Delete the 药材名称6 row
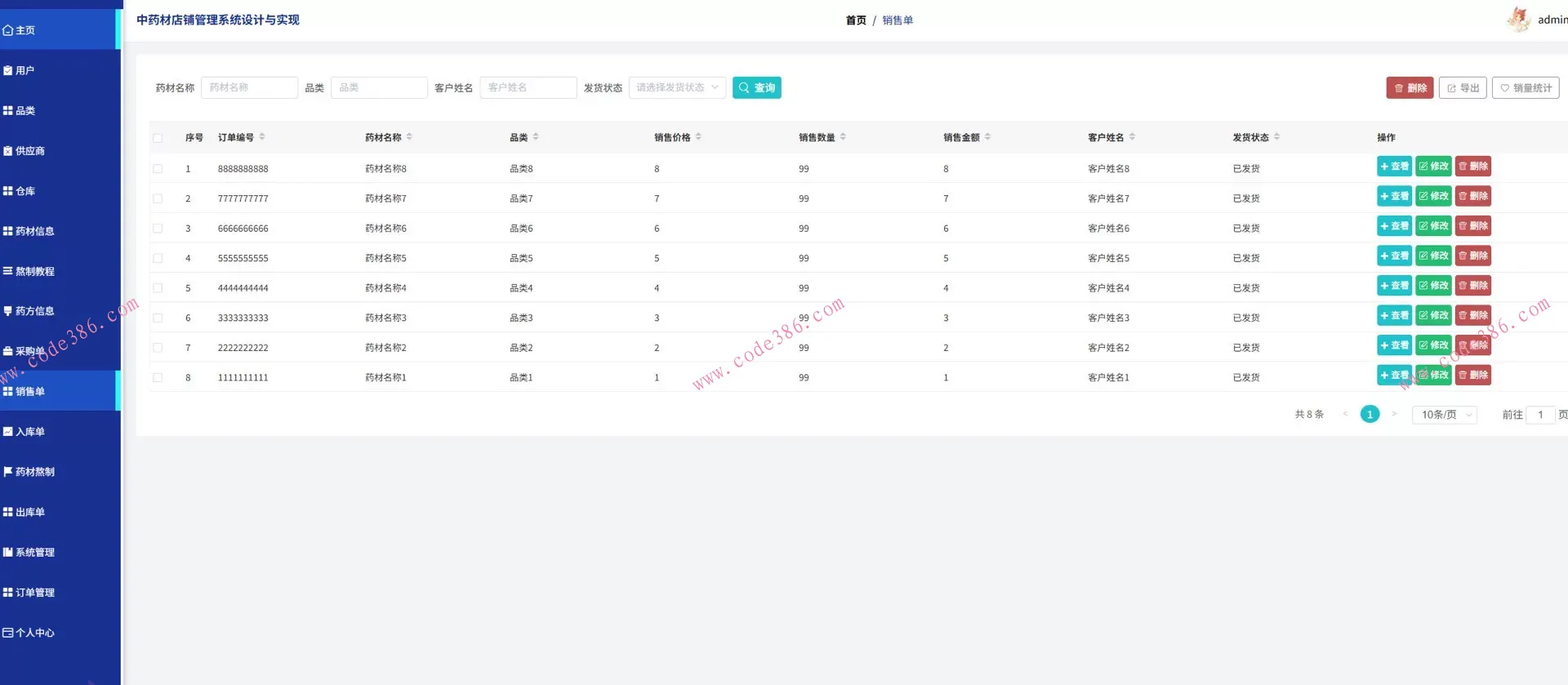The width and height of the screenshot is (1568, 685). tap(1473, 226)
